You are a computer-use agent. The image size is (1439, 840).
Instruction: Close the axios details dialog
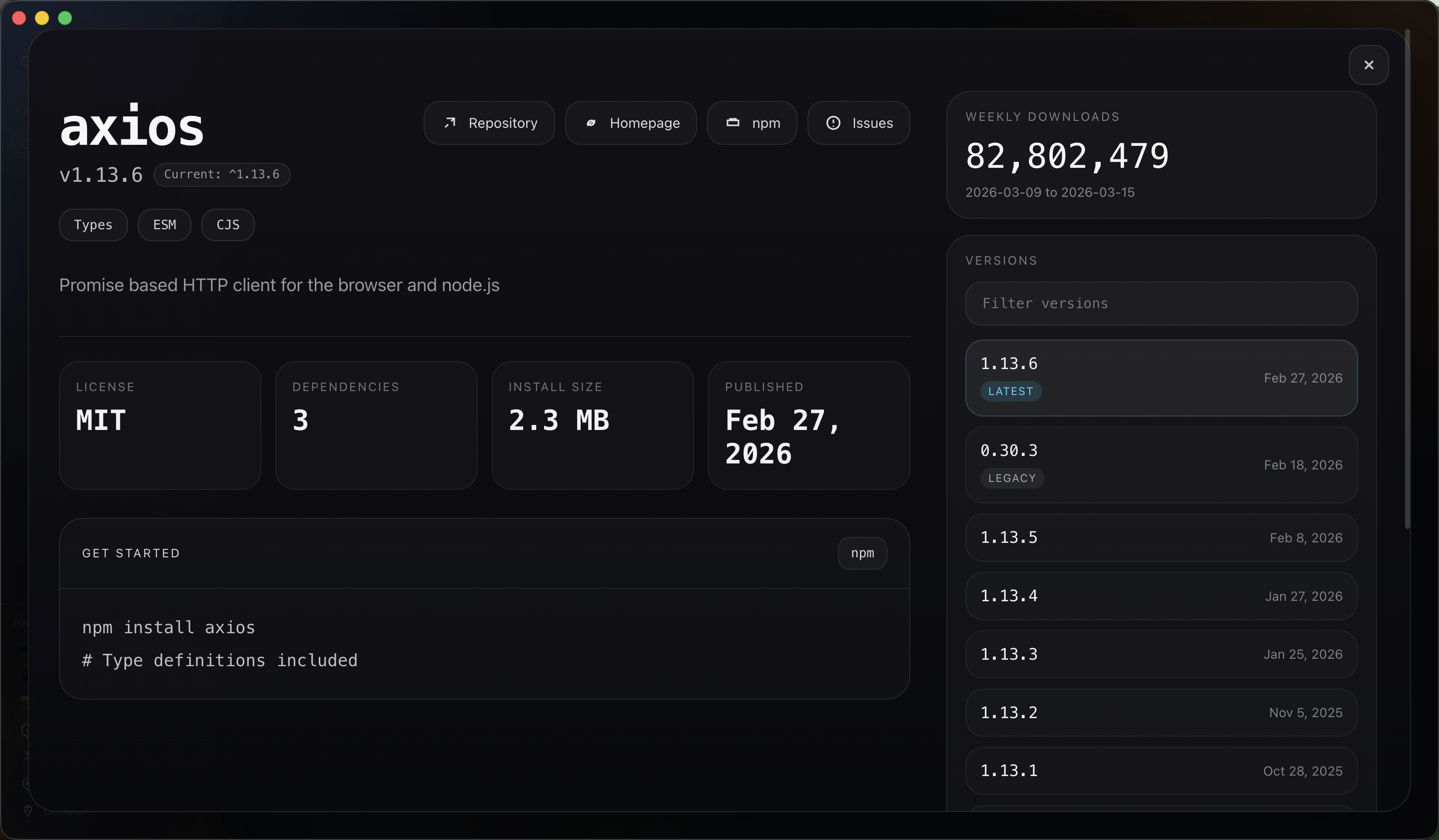pos(1368,65)
